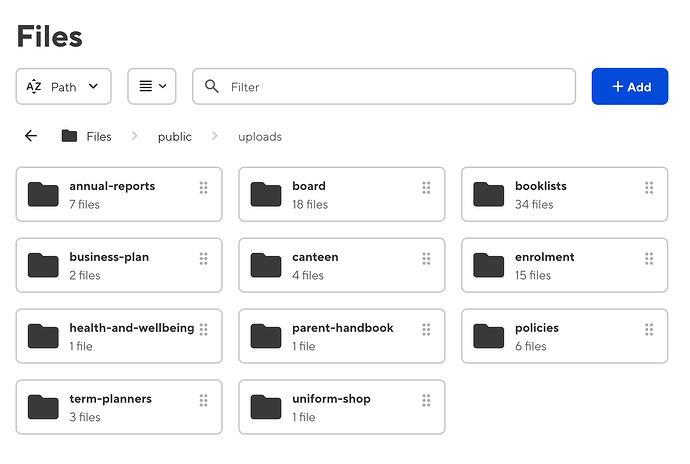The image size is (690, 464).
Task: Click the uploads breadcrumb item
Action: point(260,136)
